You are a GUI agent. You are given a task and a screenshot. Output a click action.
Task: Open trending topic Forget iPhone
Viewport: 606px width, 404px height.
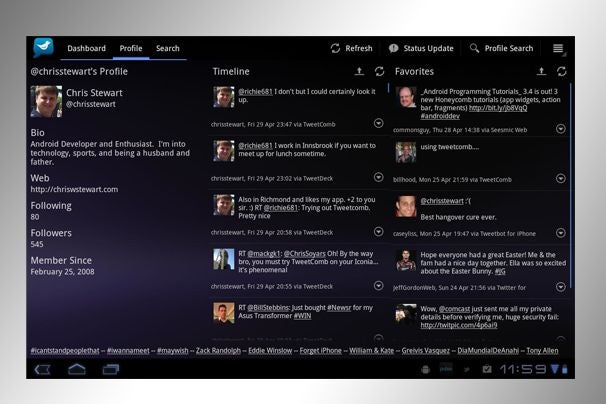[x=320, y=351]
